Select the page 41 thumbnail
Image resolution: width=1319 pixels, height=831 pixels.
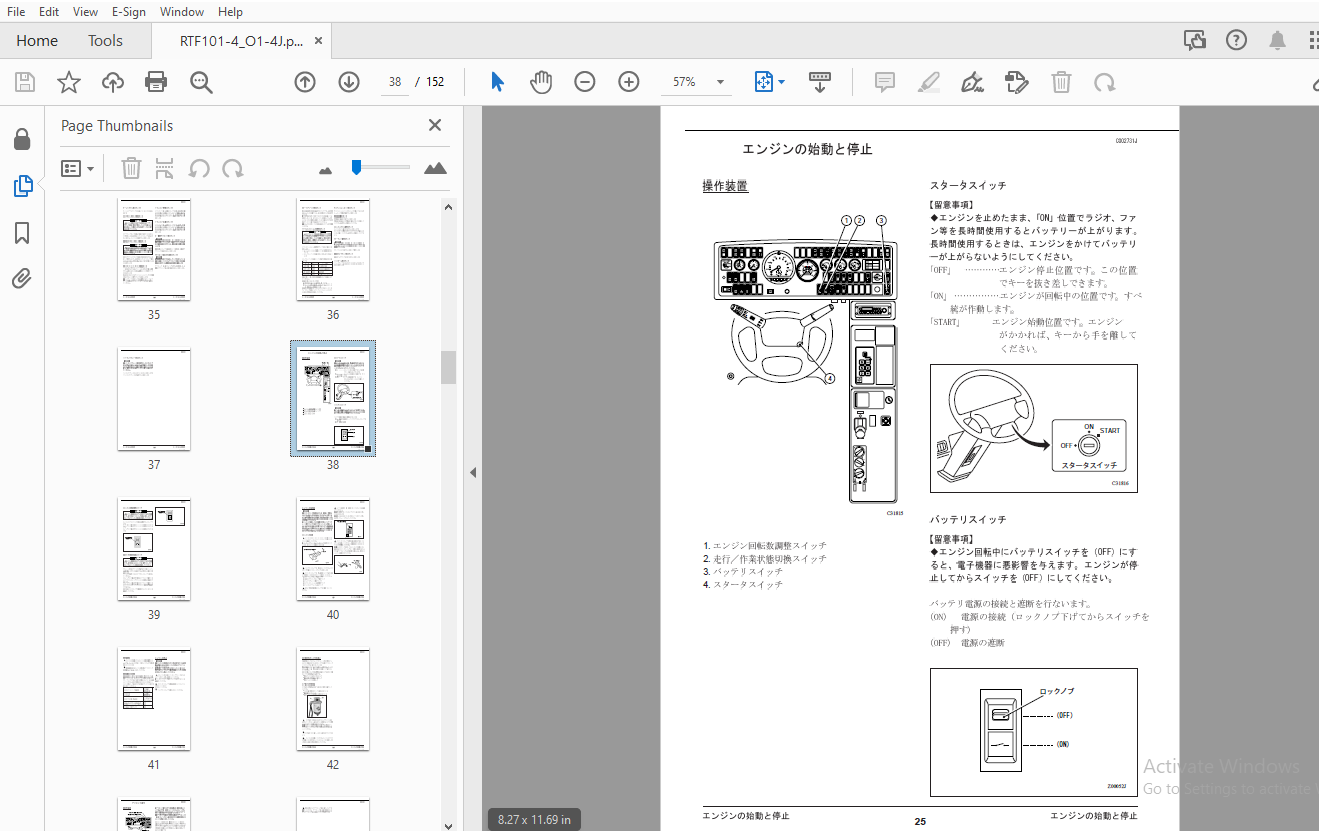154,700
